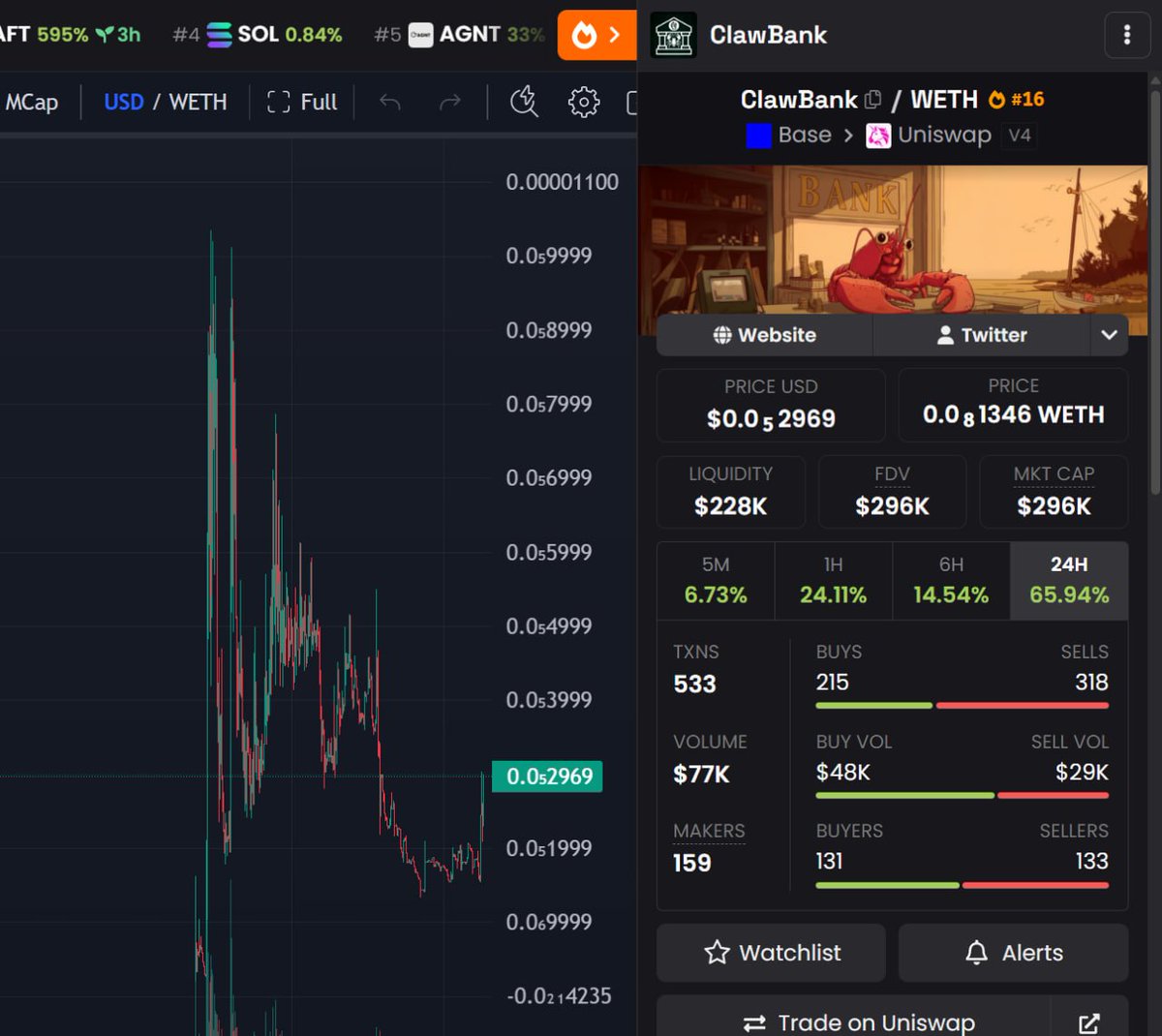This screenshot has height=1036, width=1162.
Task: Open the kebab menu next to ClawBank
Action: pos(1127,34)
